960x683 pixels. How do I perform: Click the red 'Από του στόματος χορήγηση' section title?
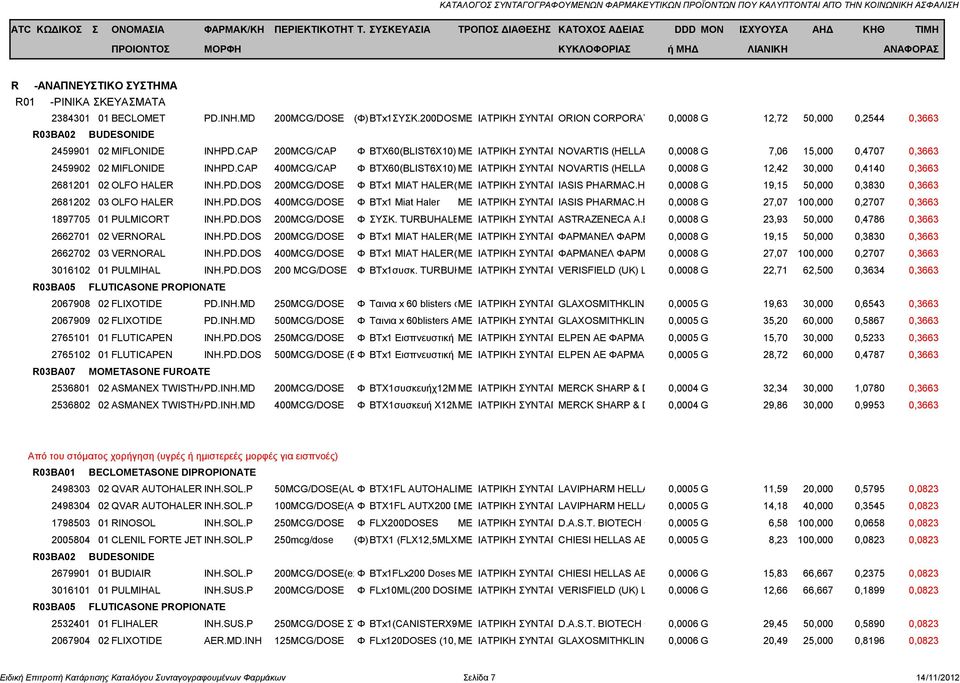(182, 456)
